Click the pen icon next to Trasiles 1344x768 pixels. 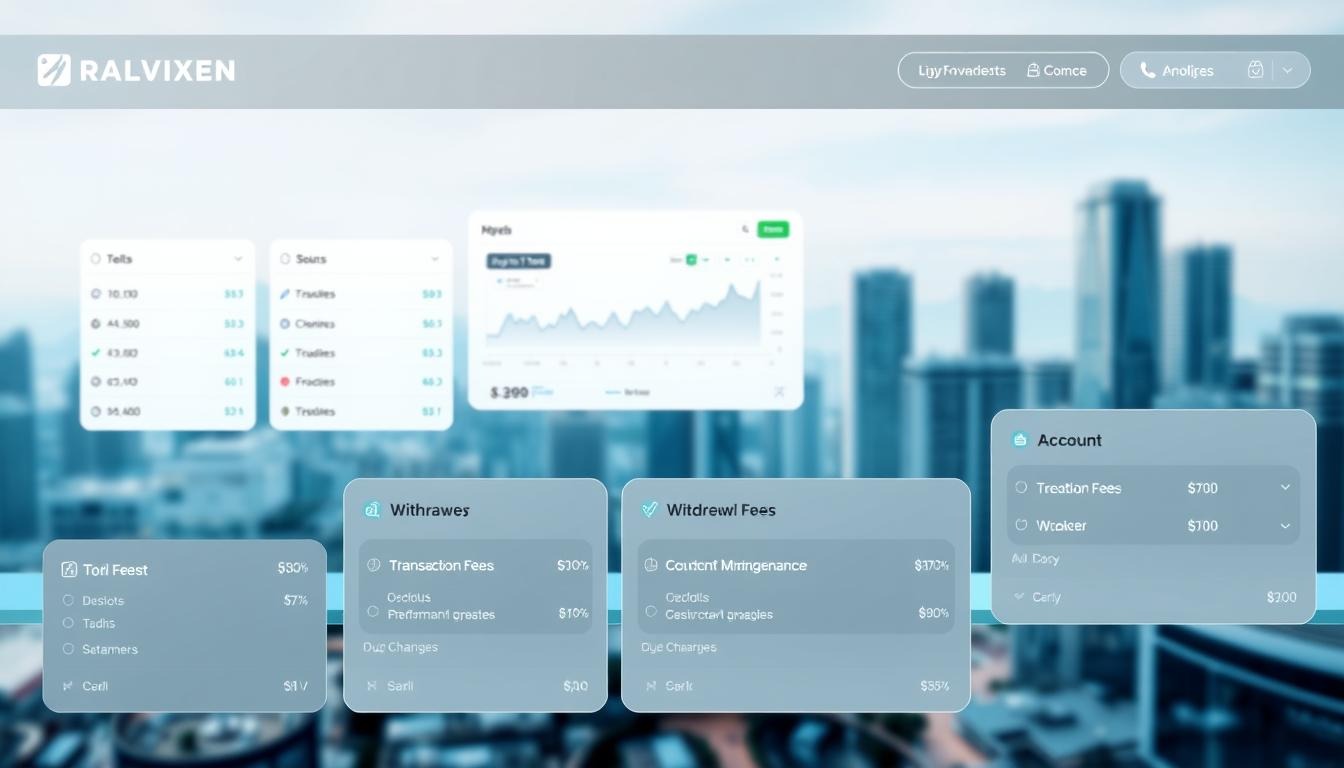point(285,294)
